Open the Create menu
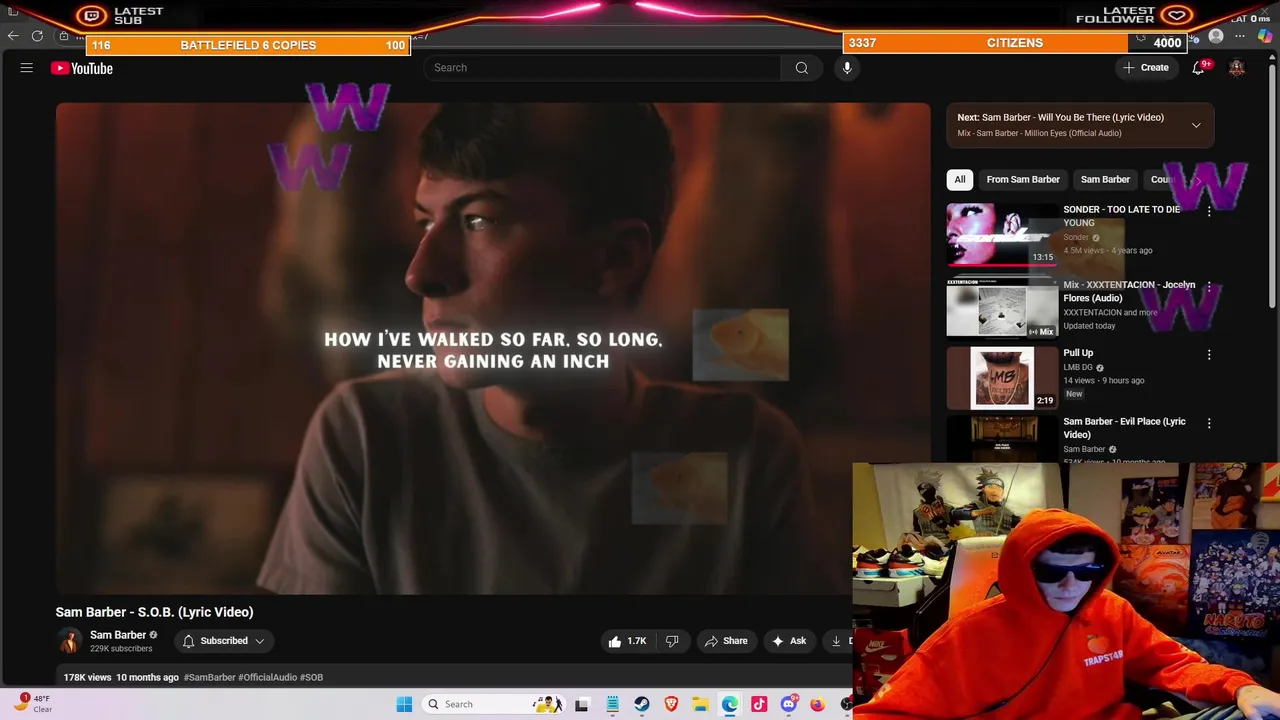Image resolution: width=1280 pixels, height=720 pixels. pos(1146,68)
